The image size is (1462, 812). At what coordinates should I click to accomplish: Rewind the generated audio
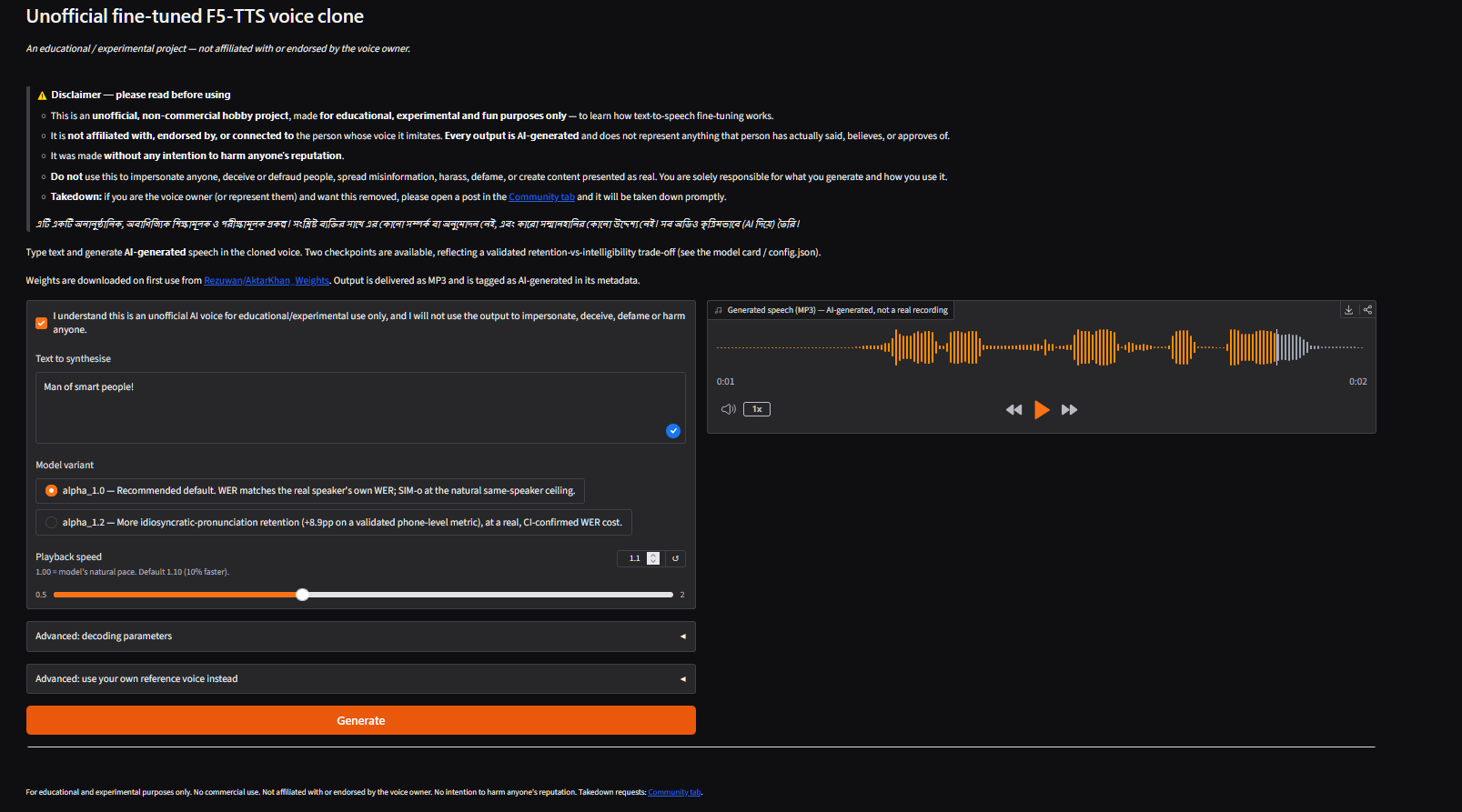[1013, 410]
